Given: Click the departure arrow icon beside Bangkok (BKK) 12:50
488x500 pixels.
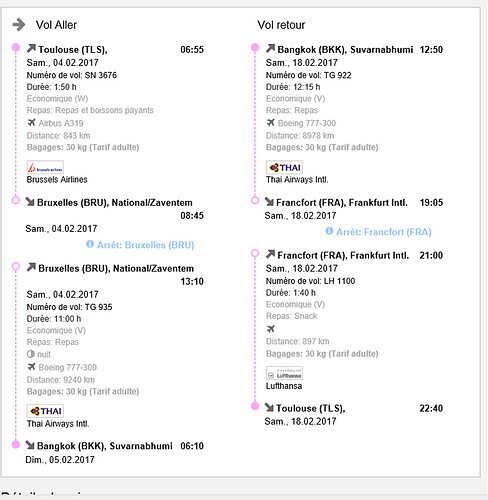Looking at the screenshot, I should [270, 49].
